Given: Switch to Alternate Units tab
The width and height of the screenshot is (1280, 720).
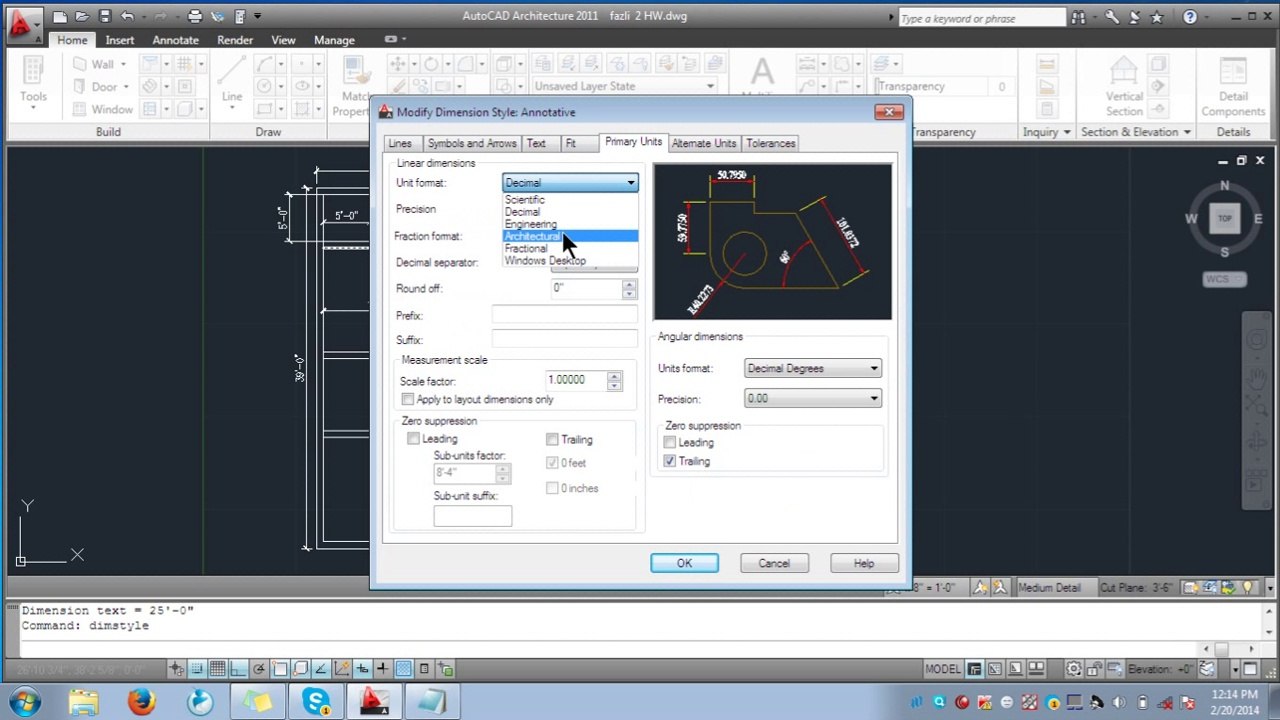Looking at the screenshot, I should tap(704, 144).
